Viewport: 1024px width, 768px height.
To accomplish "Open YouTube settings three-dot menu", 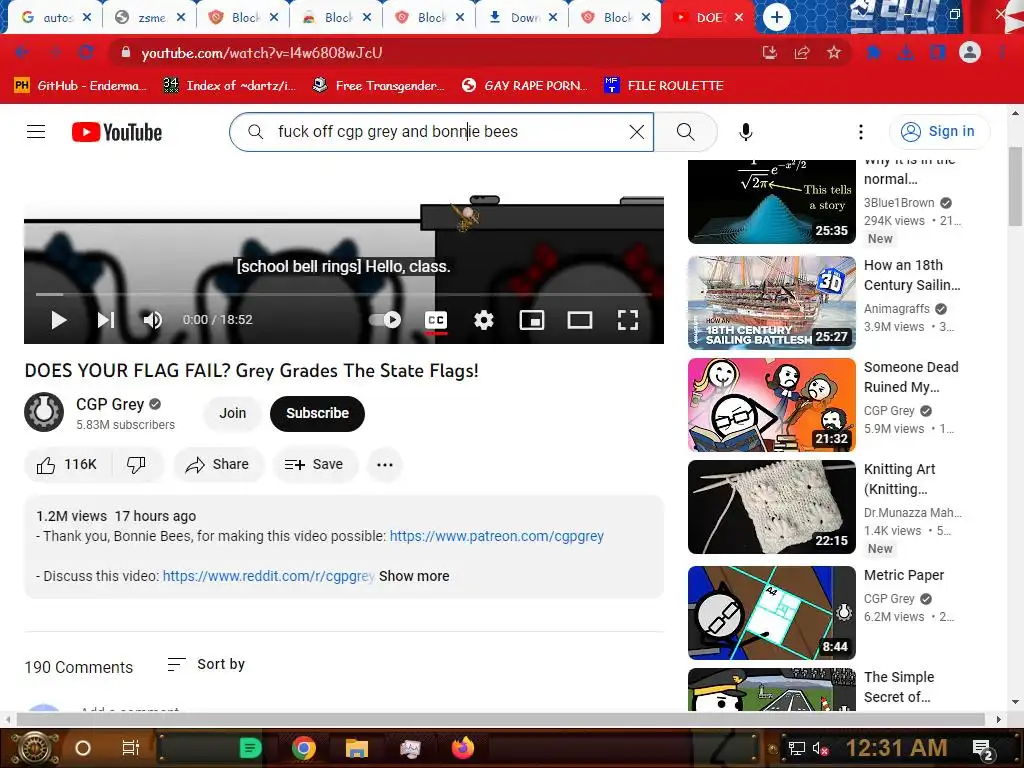I will click(x=861, y=132).
